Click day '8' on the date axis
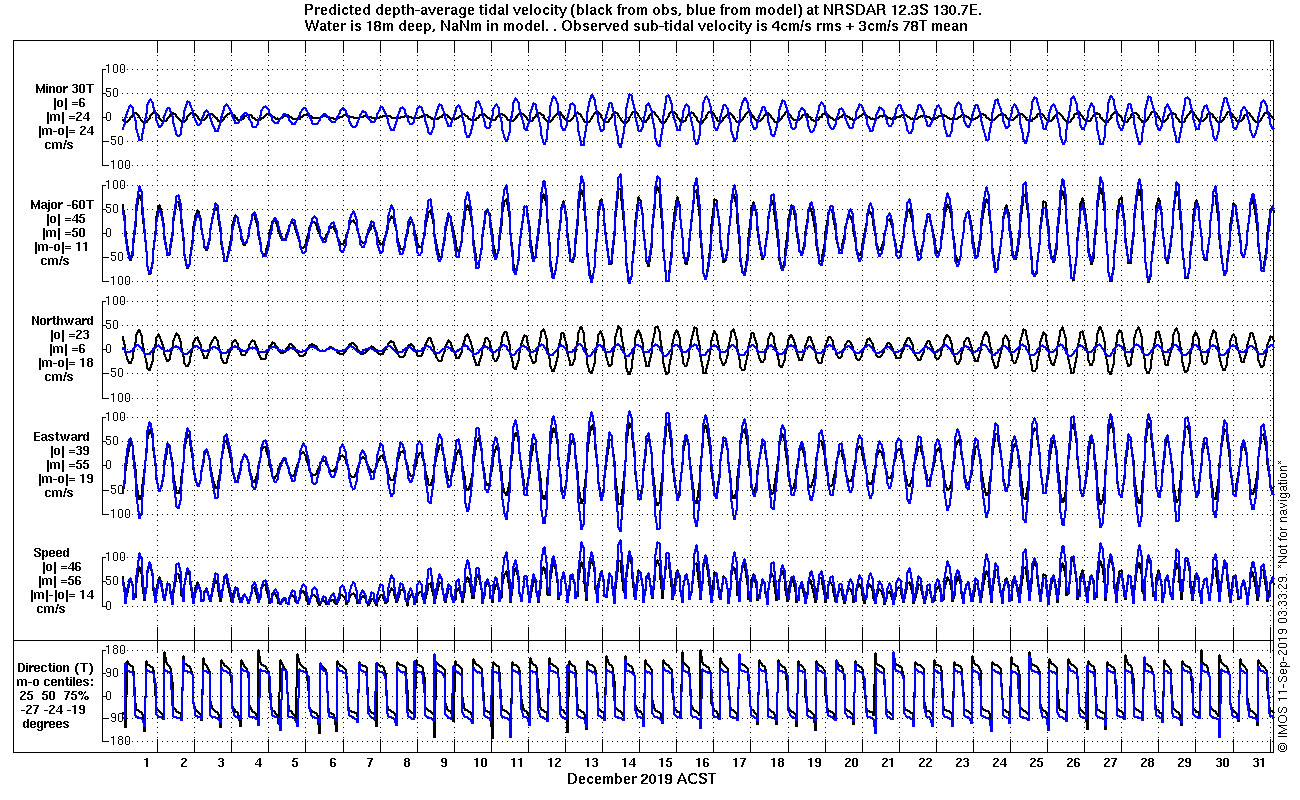The height and width of the screenshot is (800, 1300). pos(406,763)
